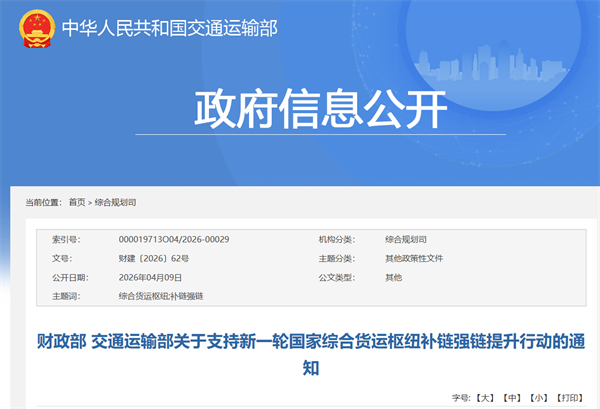Click the document number 财建〔2026〕62号
This screenshot has height=409, width=600.
(x=153, y=258)
